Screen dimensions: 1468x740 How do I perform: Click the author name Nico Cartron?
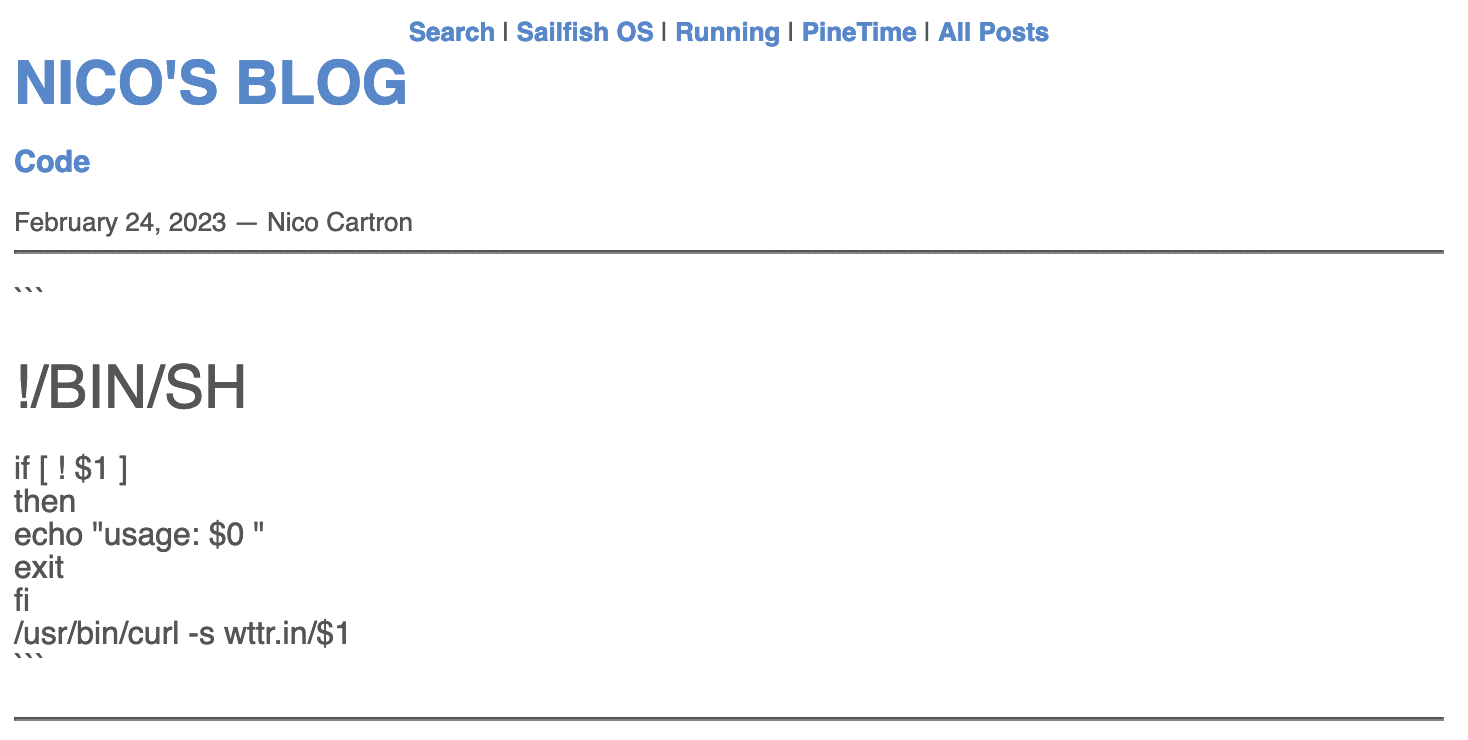coord(340,222)
